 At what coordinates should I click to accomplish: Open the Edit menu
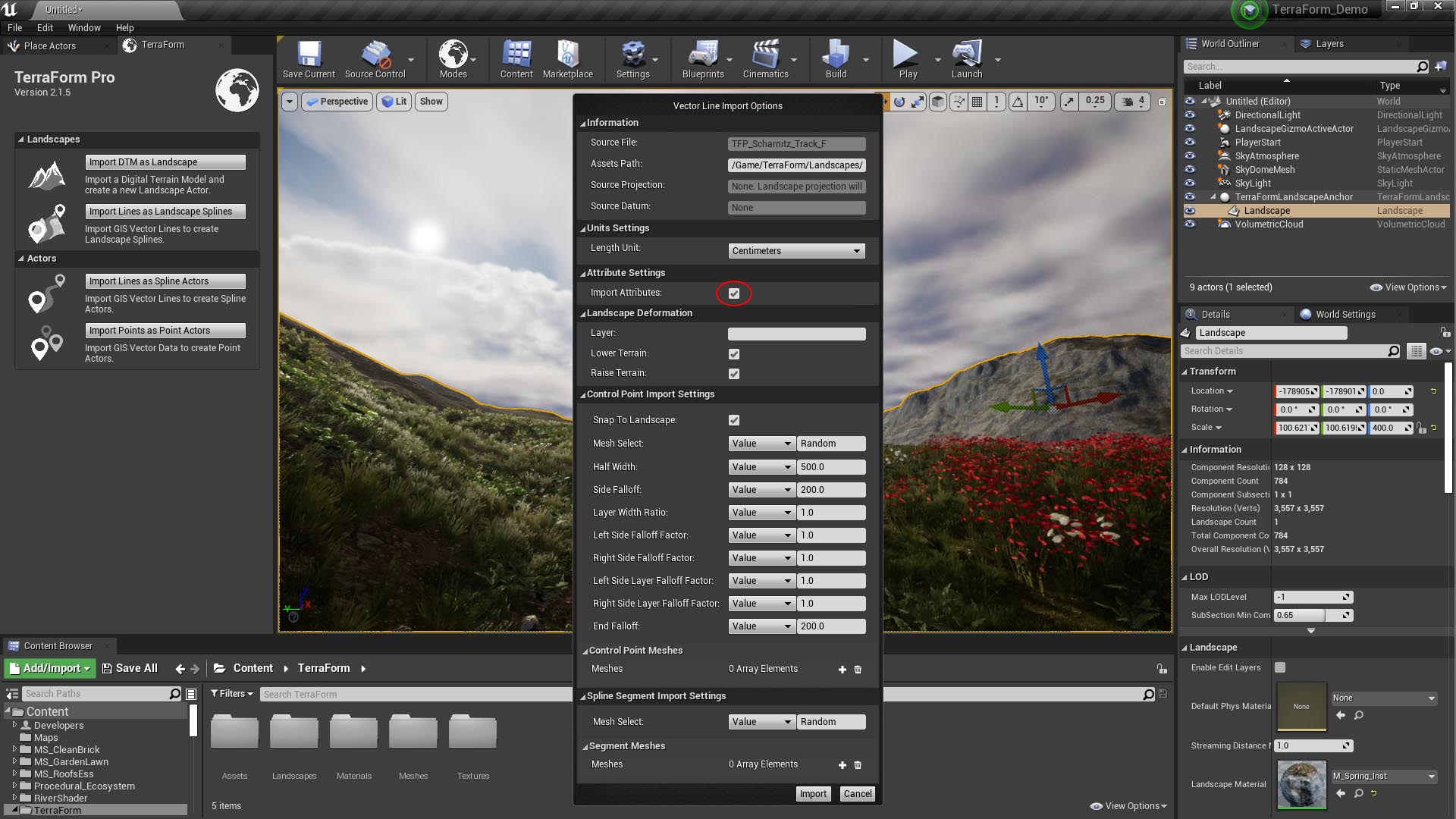tap(45, 27)
